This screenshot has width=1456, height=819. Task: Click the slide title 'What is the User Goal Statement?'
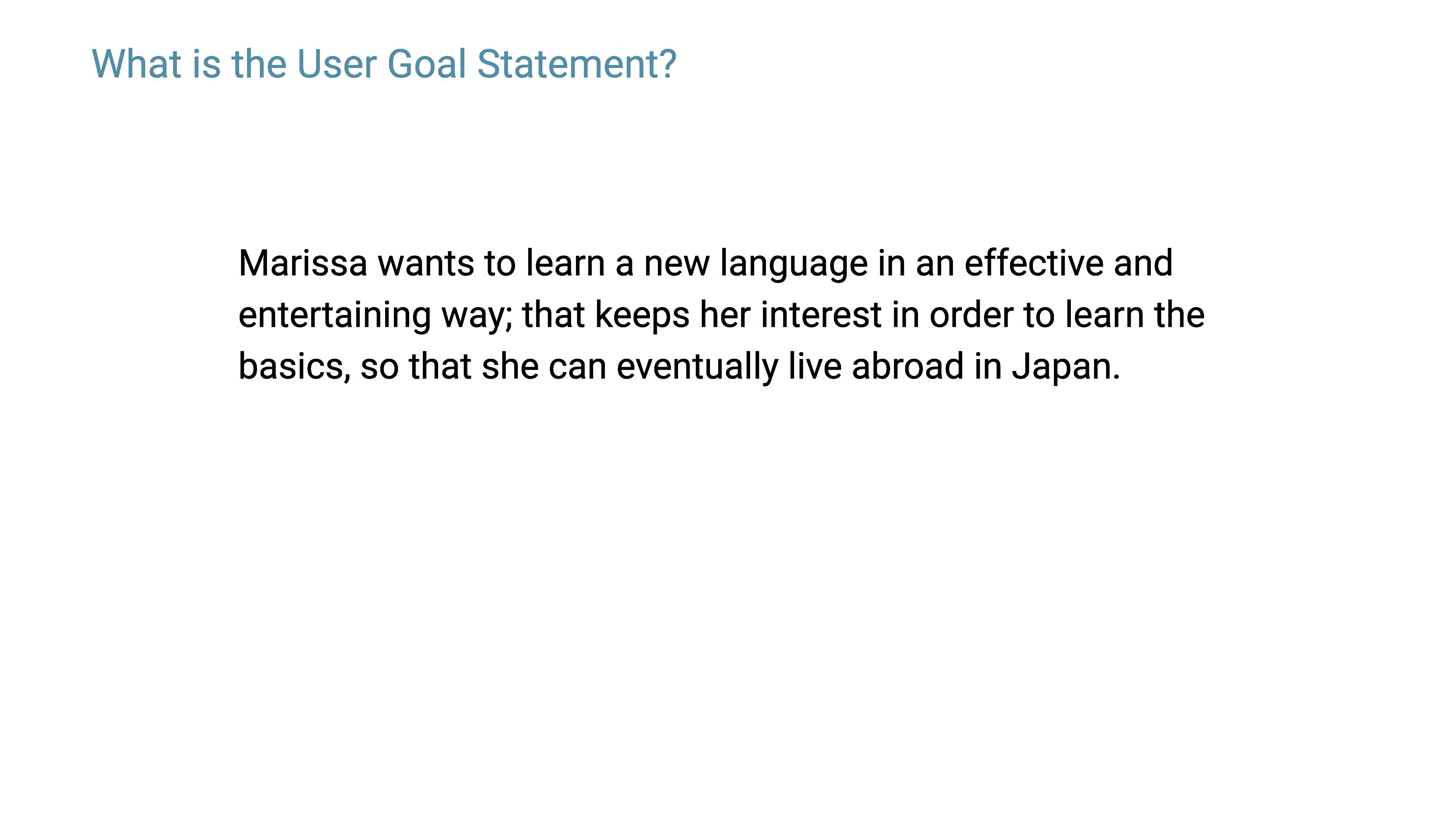click(x=384, y=63)
